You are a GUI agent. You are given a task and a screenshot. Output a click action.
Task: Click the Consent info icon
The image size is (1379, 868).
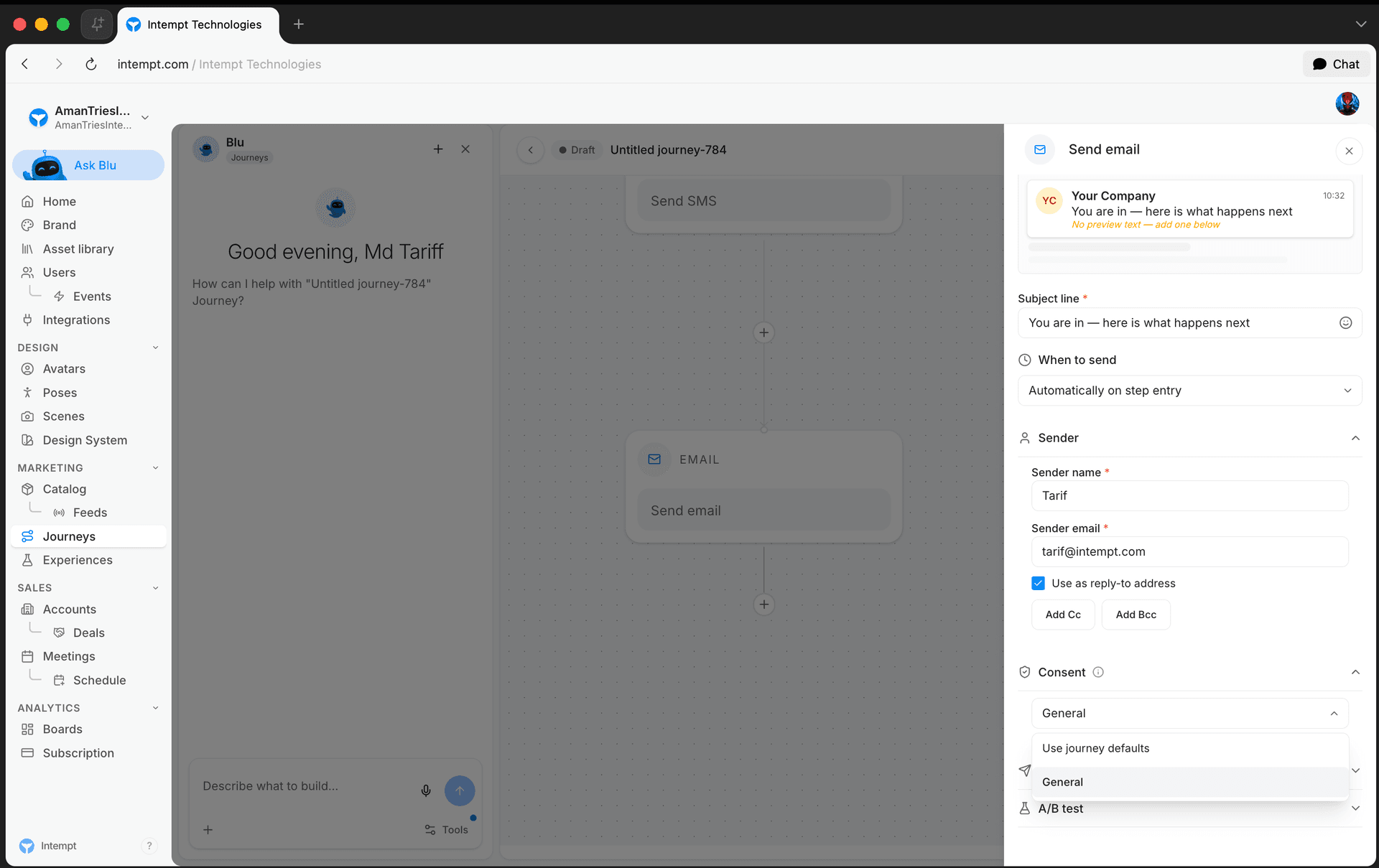(1098, 672)
